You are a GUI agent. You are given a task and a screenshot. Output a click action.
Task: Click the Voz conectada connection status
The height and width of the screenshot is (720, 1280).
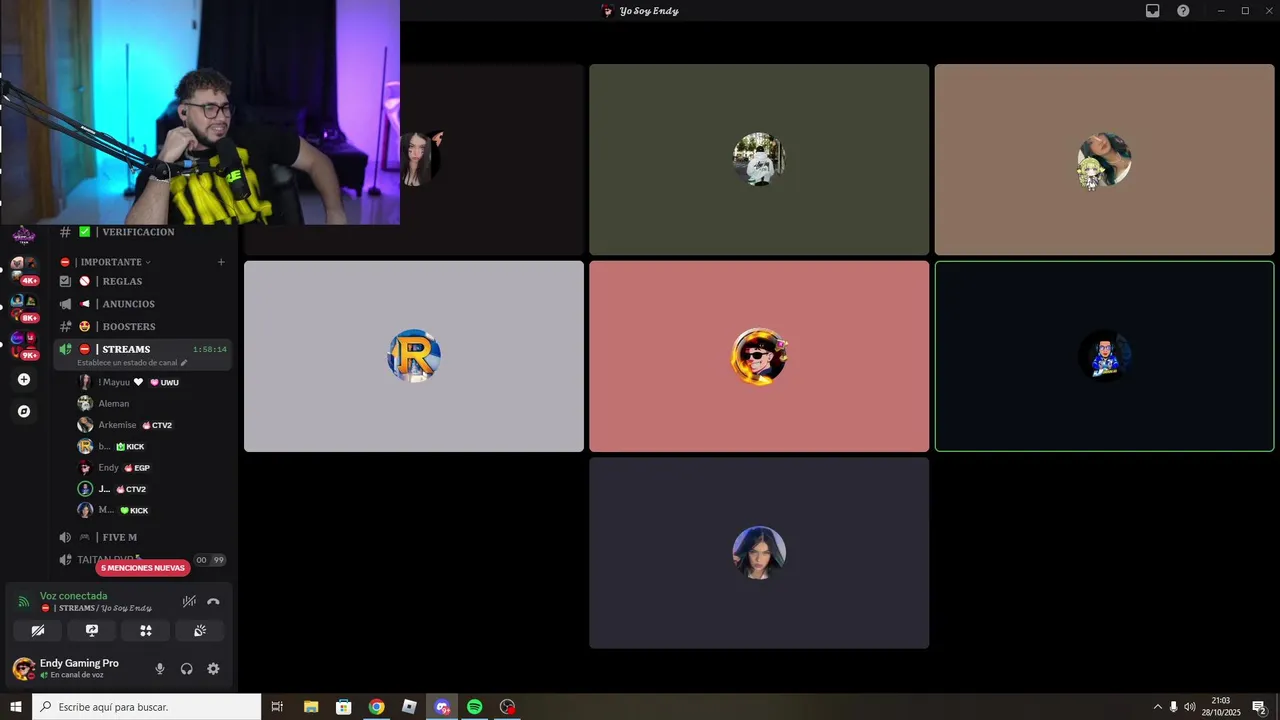tap(73, 596)
